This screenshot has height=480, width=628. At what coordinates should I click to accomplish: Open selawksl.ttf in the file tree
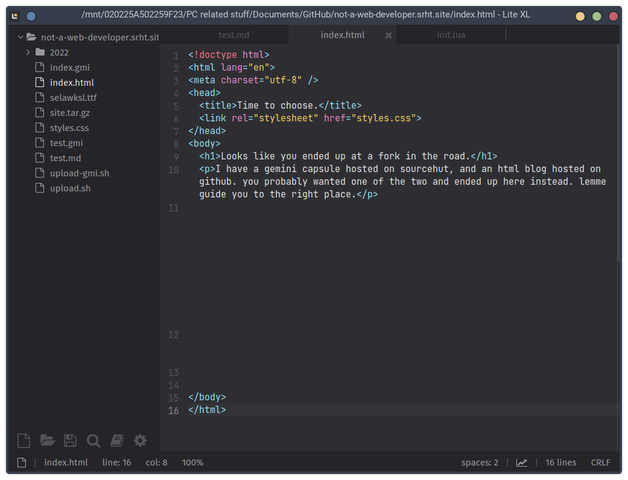pyautogui.click(x=73, y=97)
